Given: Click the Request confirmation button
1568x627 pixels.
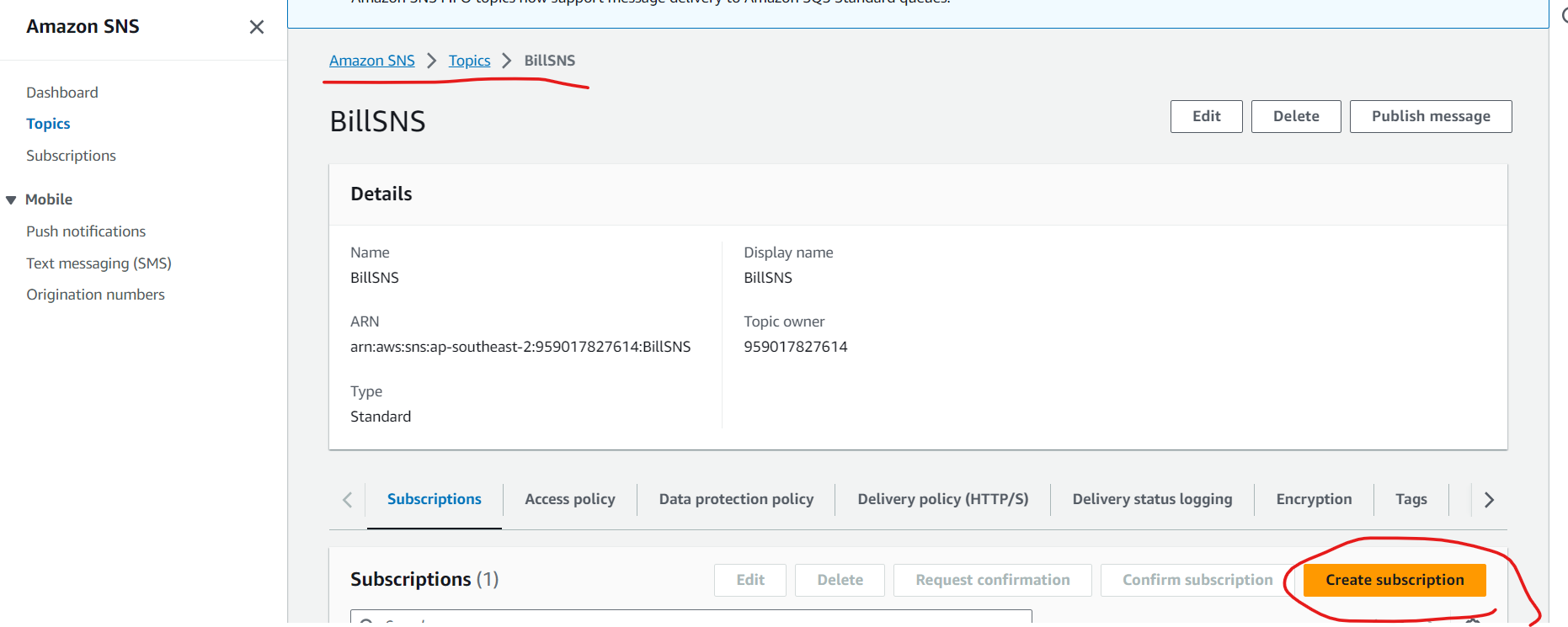Looking at the screenshot, I should tap(993, 580).
